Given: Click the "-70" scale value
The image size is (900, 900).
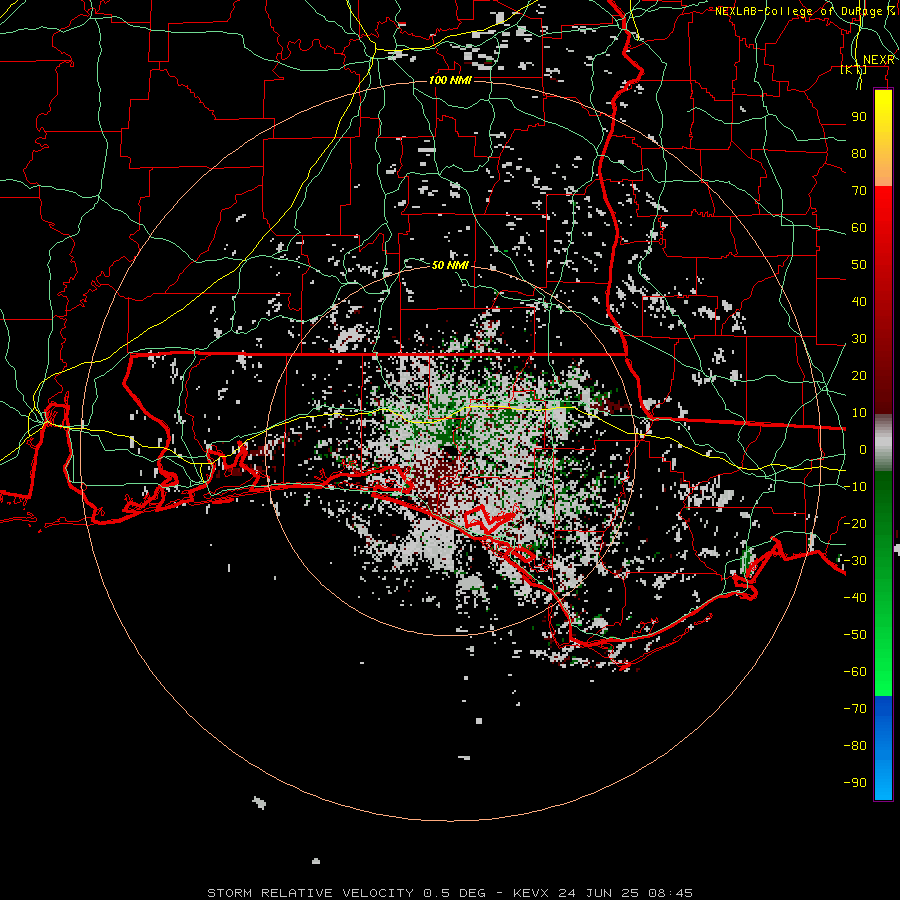Looking at the screenshot, I should tap(855, 708).
